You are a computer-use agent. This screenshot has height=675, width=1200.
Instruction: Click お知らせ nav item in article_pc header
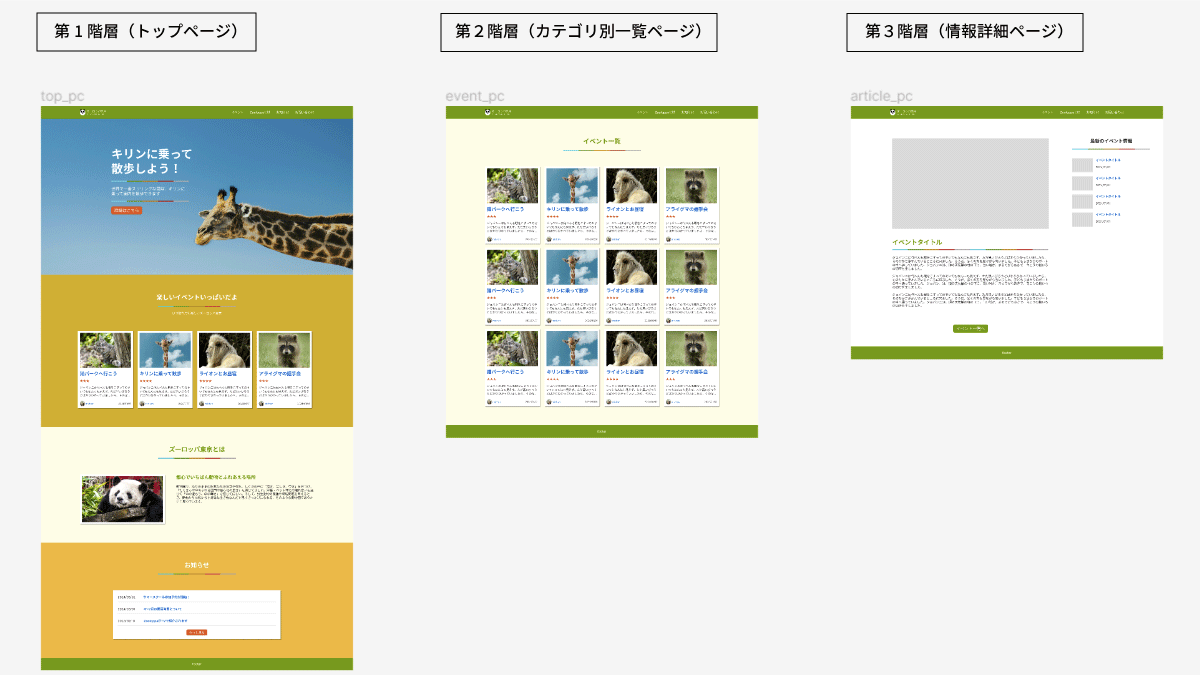1092,112
